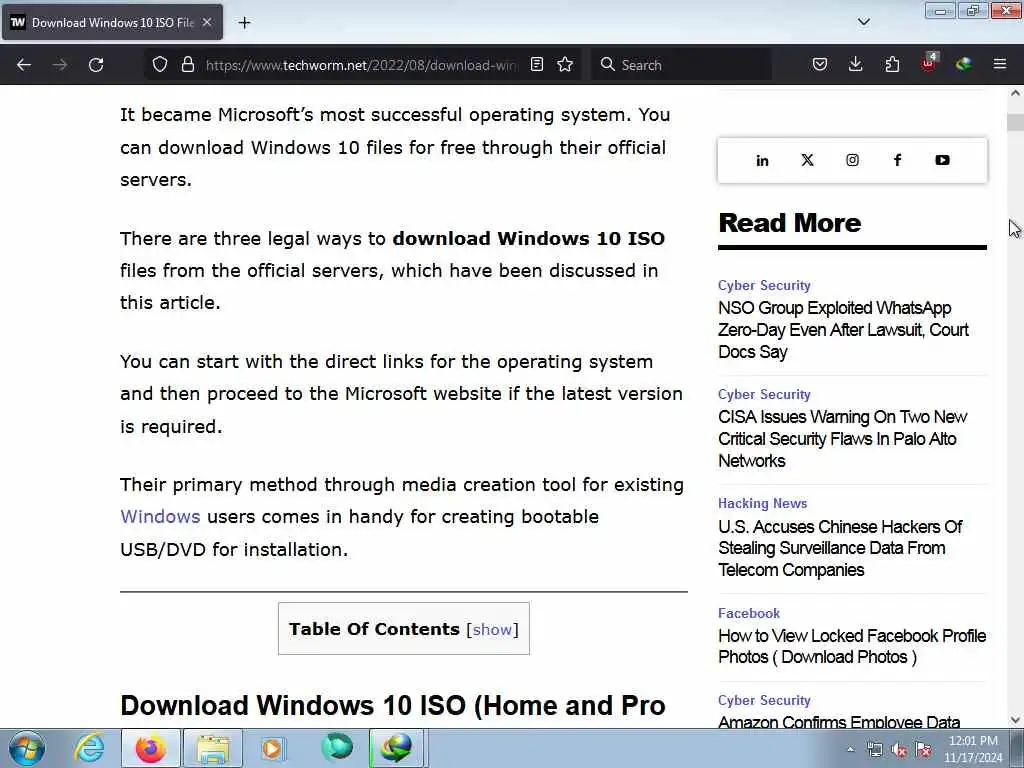Open the tracking protection shield panel
The image size is (1024, 768).
160,65
